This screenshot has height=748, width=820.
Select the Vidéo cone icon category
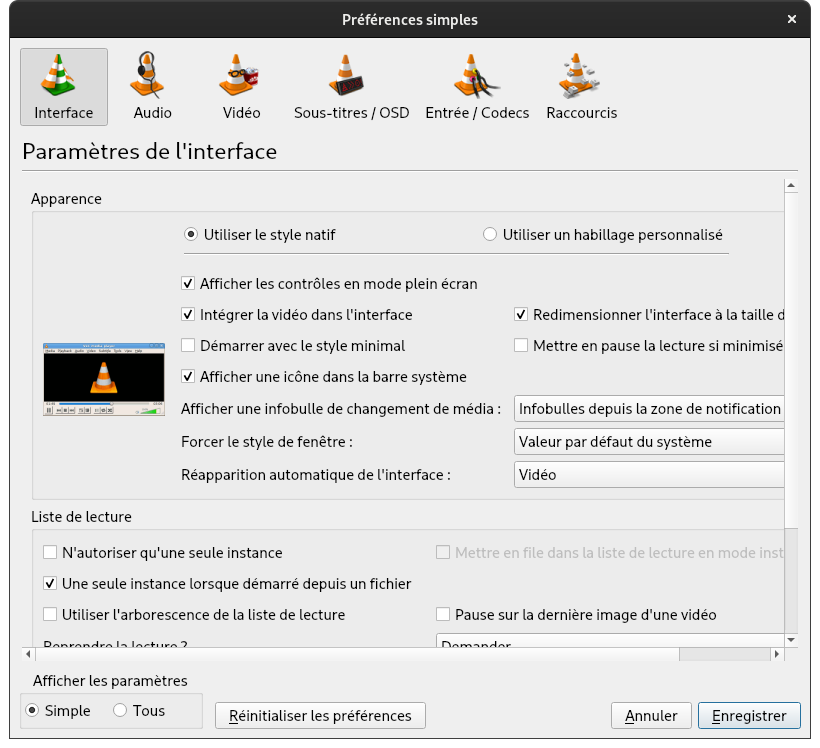click(241, 86)
